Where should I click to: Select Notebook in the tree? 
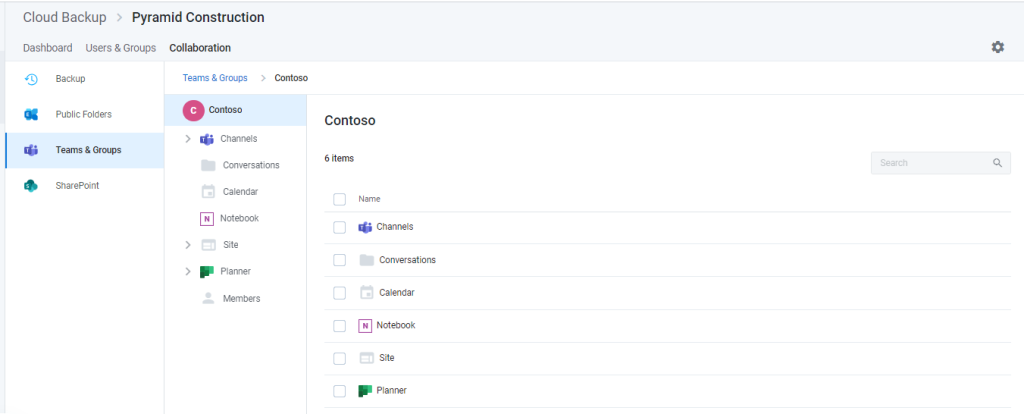click(240, 218)
